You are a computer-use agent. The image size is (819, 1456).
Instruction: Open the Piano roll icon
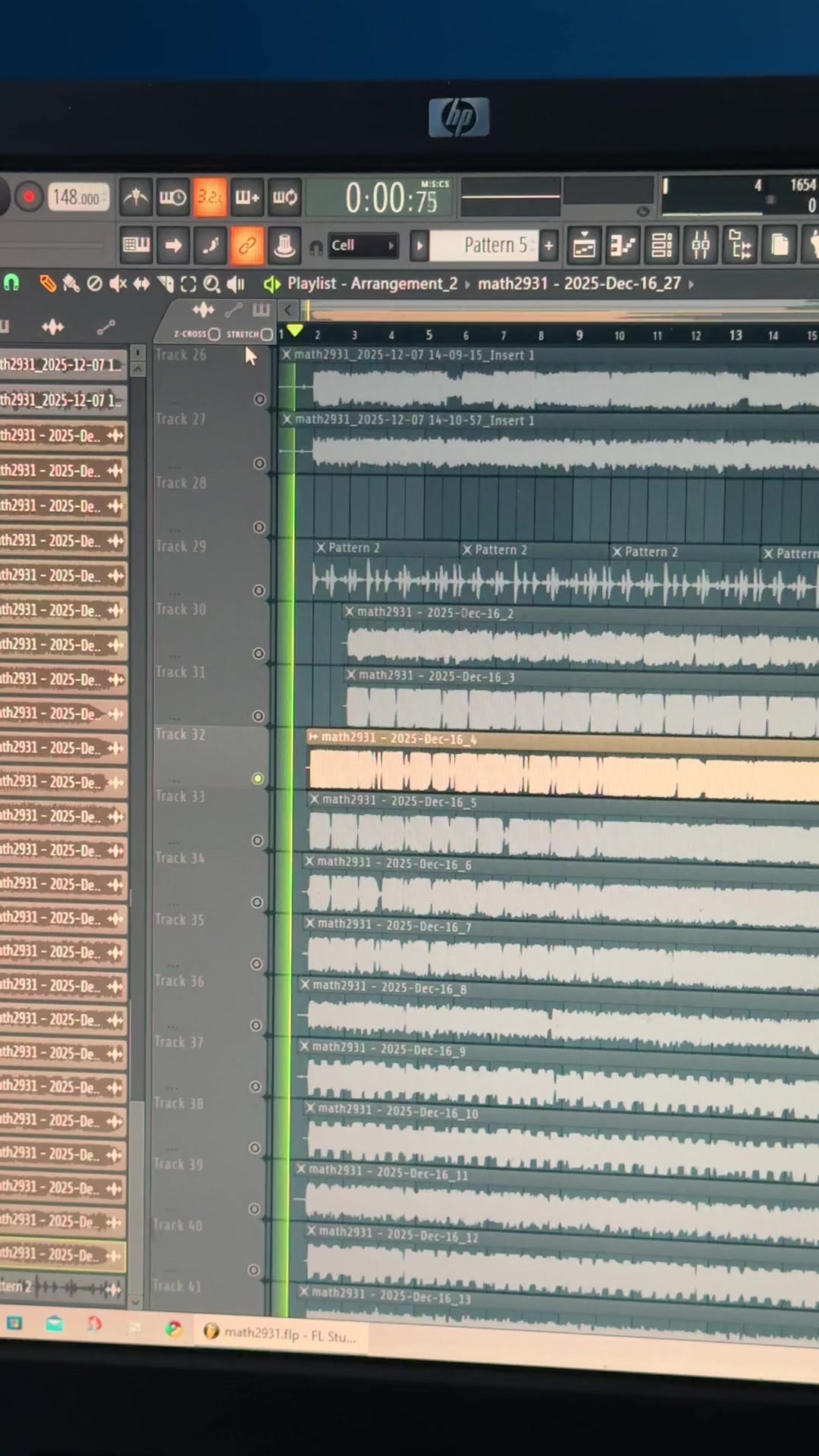(x=623, y=246)
